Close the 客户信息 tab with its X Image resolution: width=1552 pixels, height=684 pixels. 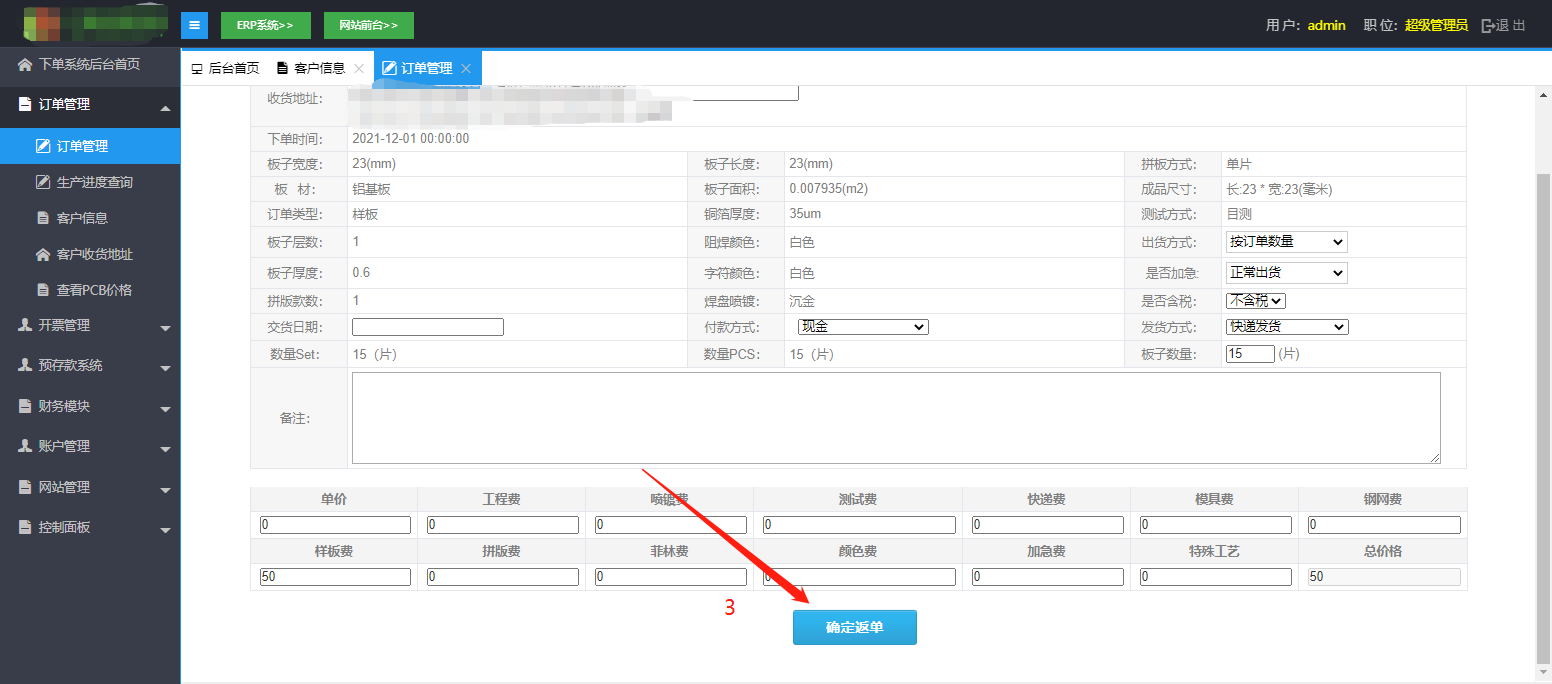point(359,69)
